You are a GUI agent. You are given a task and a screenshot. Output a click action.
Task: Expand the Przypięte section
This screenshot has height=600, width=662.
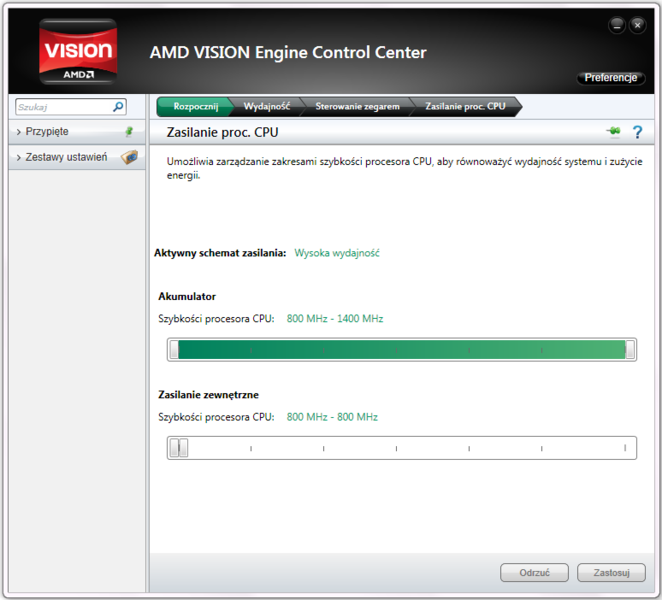(77, 132)
